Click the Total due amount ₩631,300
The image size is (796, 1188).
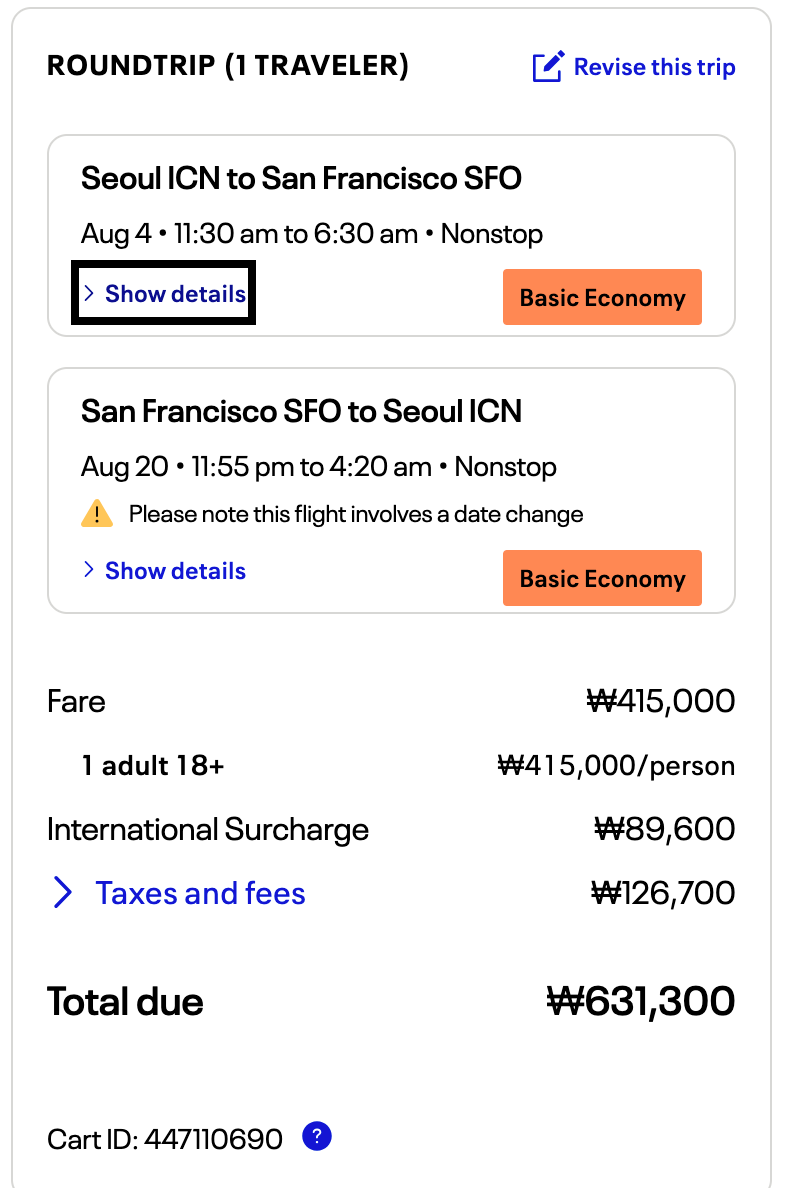(641, 1001)
